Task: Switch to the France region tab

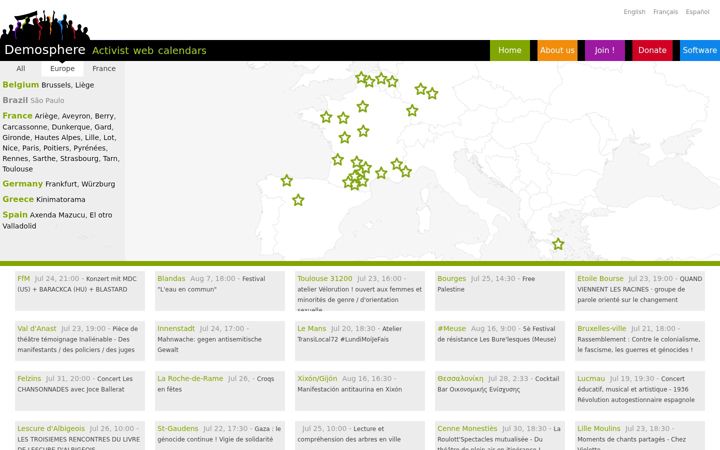Action: 104,68
